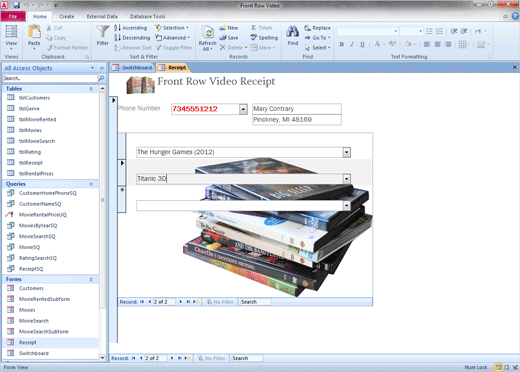Collapse the Tables group

[x=91, y=89]
